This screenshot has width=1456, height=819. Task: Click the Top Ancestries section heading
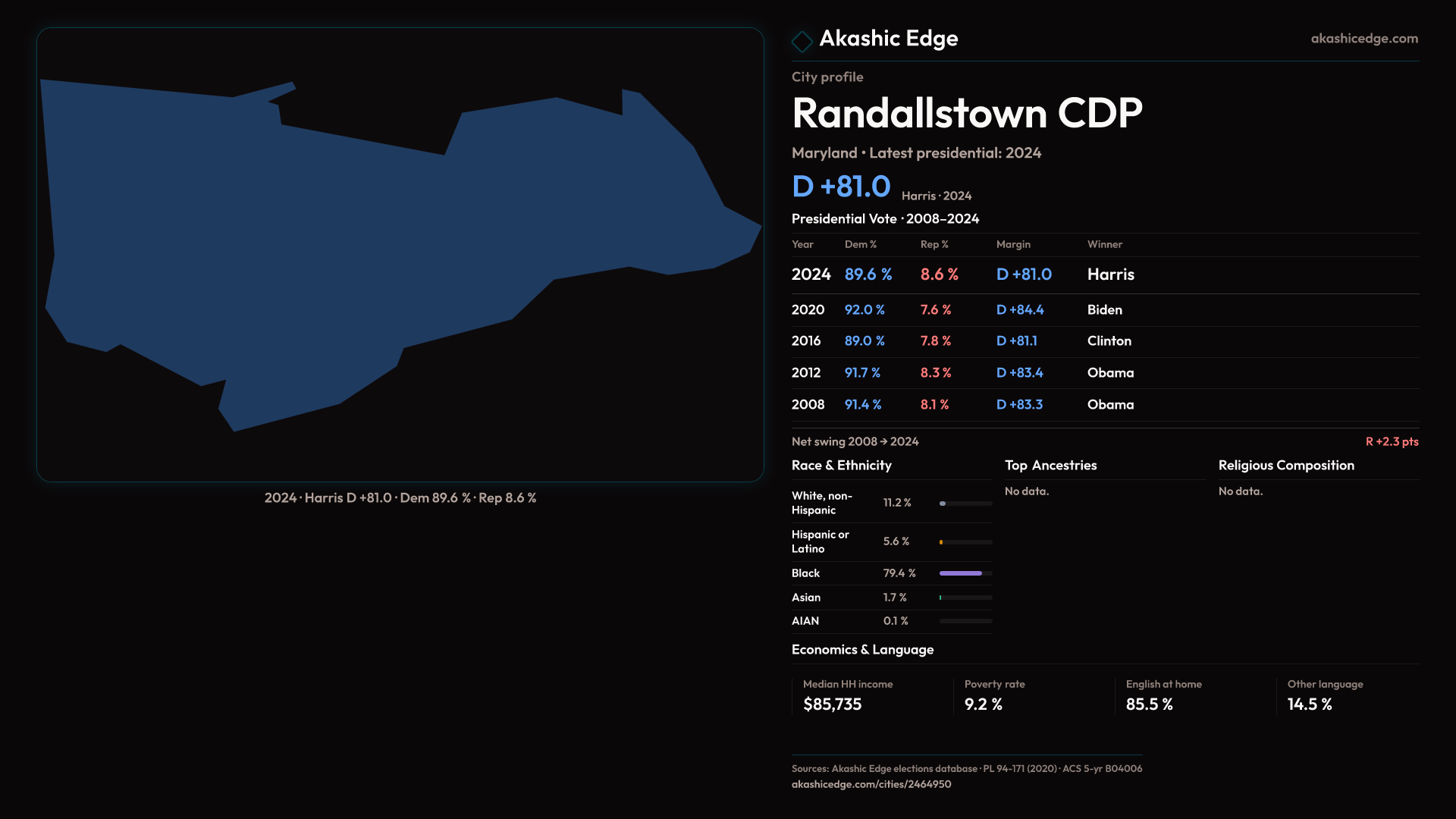[x=1050, y=466]
